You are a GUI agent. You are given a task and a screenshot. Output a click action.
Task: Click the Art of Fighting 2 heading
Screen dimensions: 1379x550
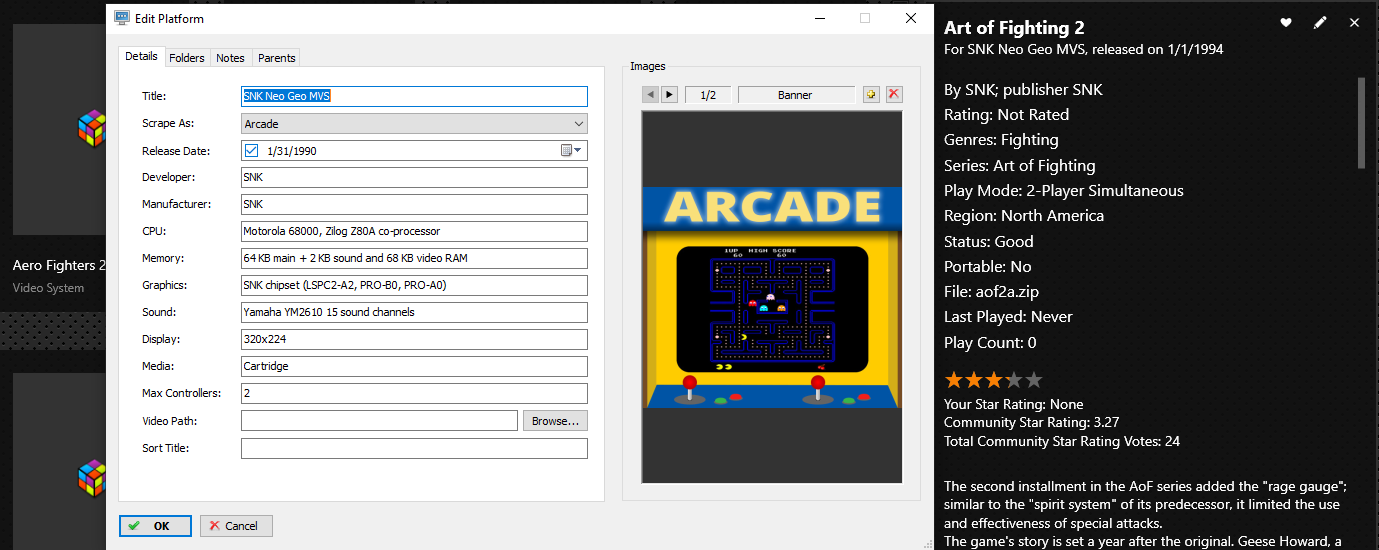(1014, 27)
